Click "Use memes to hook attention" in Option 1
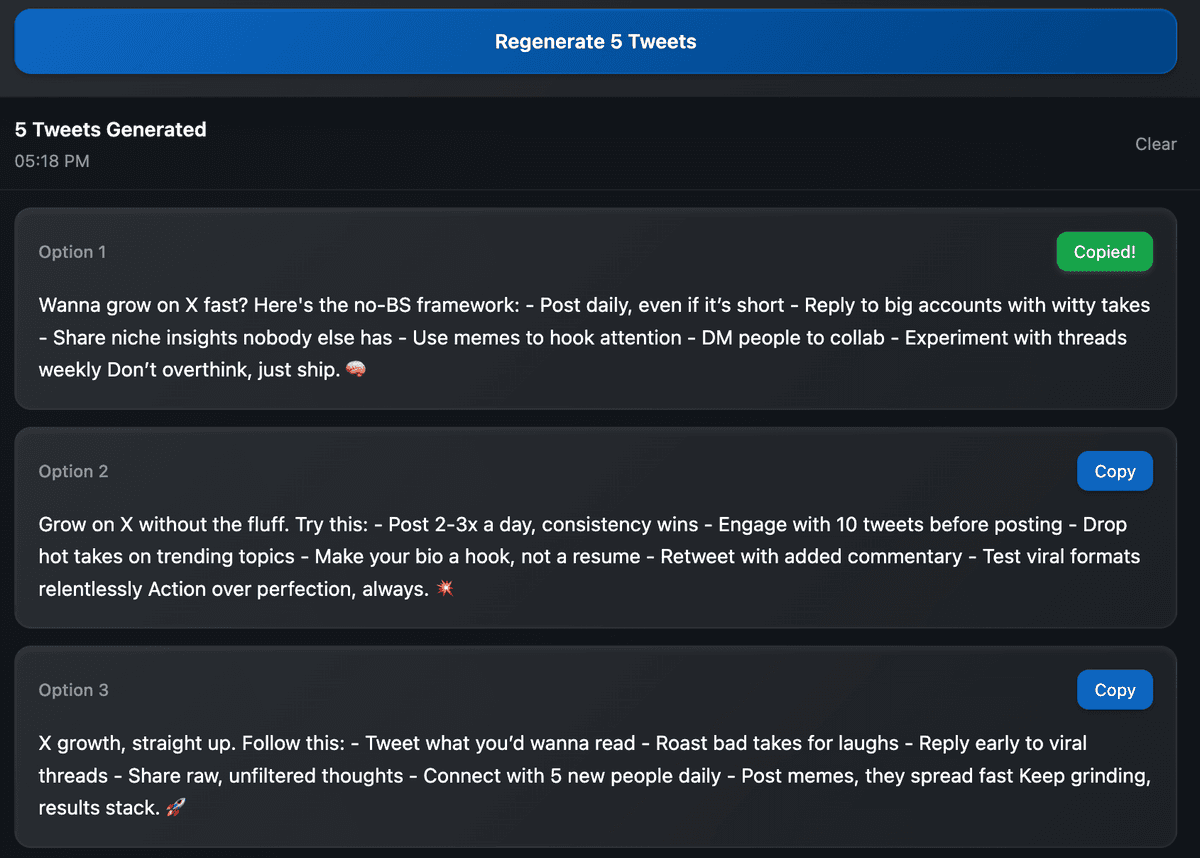The width and height of the screenshot is (1200, 858). (x=544, y=338)
